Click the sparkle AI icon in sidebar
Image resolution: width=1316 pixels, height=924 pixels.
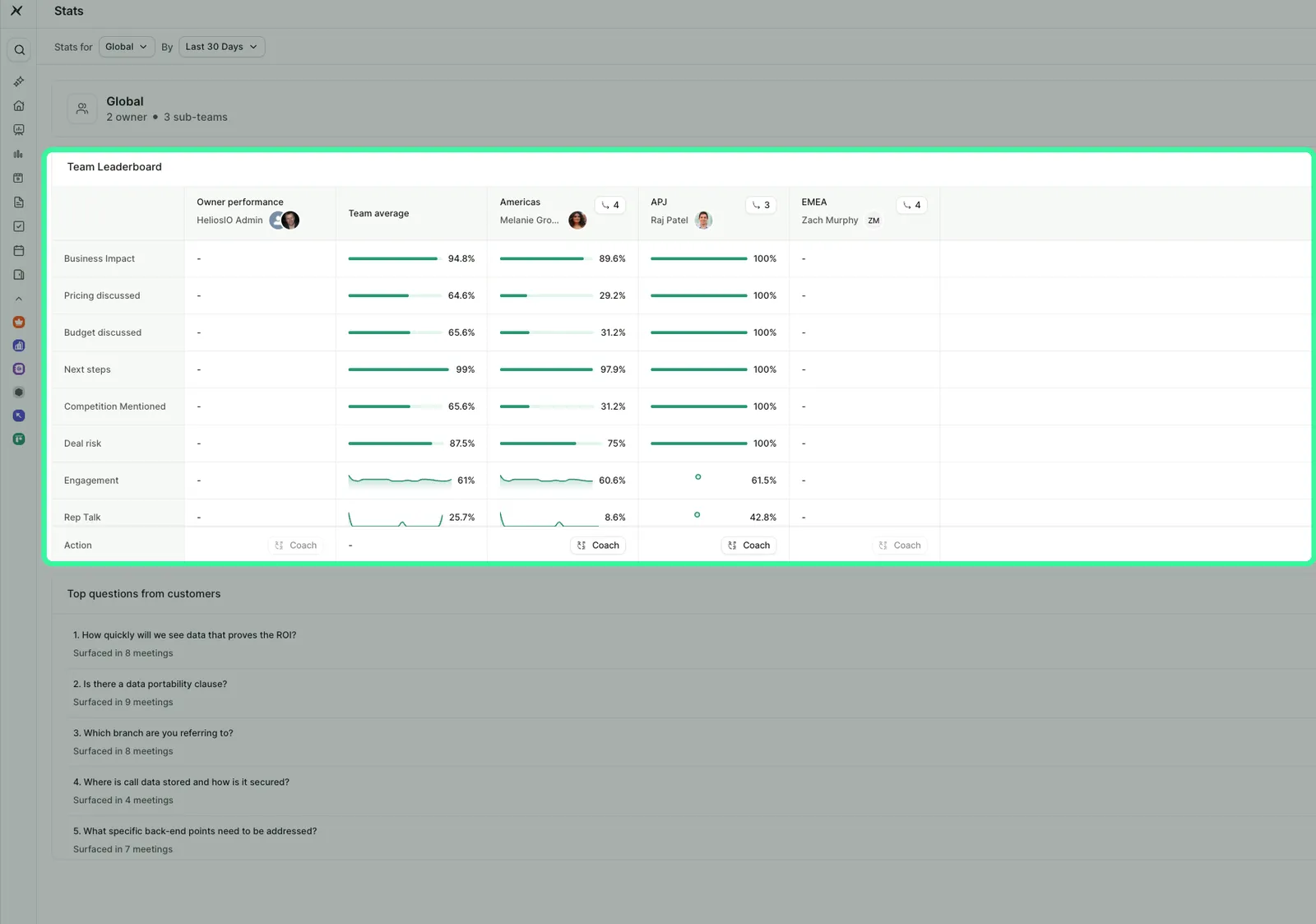coord(19,81)
